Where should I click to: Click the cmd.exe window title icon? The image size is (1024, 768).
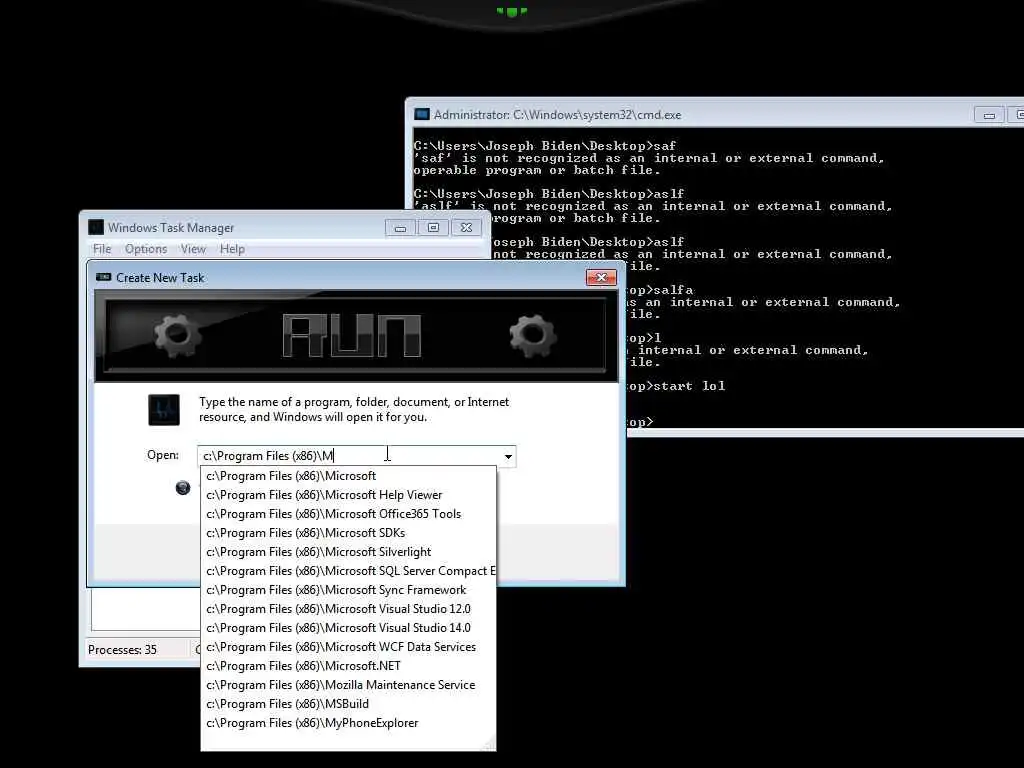click(x=422, y=115)
